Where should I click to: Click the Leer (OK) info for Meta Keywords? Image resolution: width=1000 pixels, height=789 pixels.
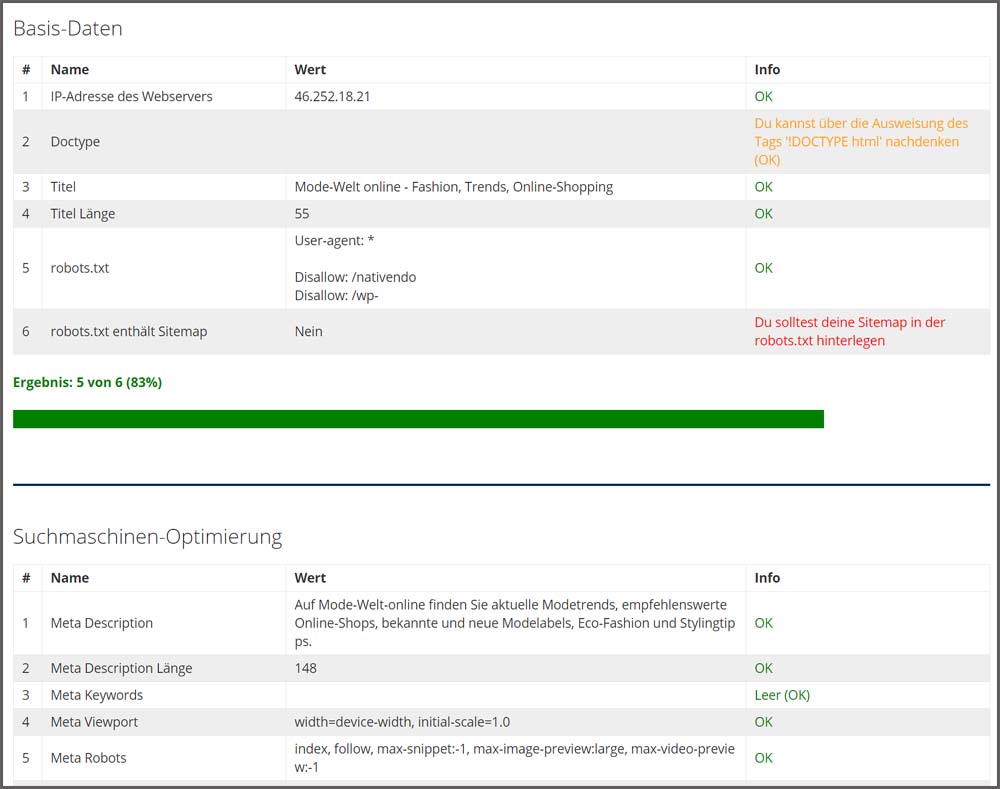(x=784, y=695)
